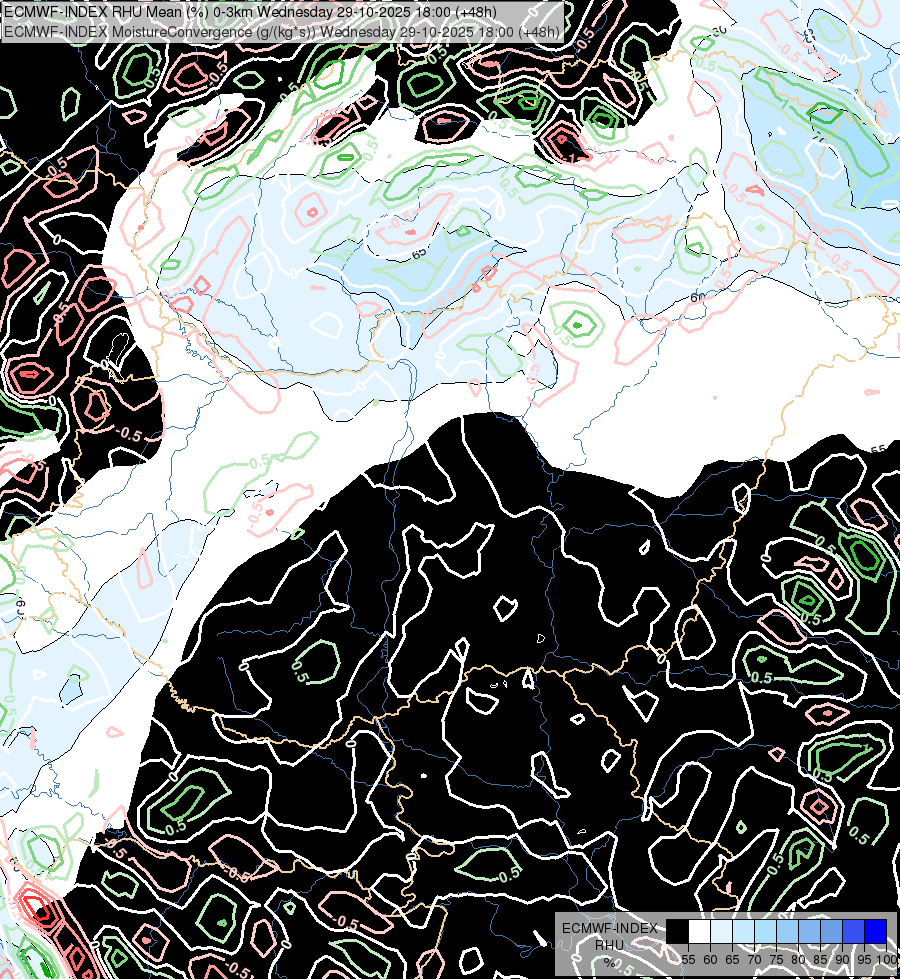Click the ECMWF-INDEX label in the legend
This screenshot has width=900, height=979.
[610, 928]
